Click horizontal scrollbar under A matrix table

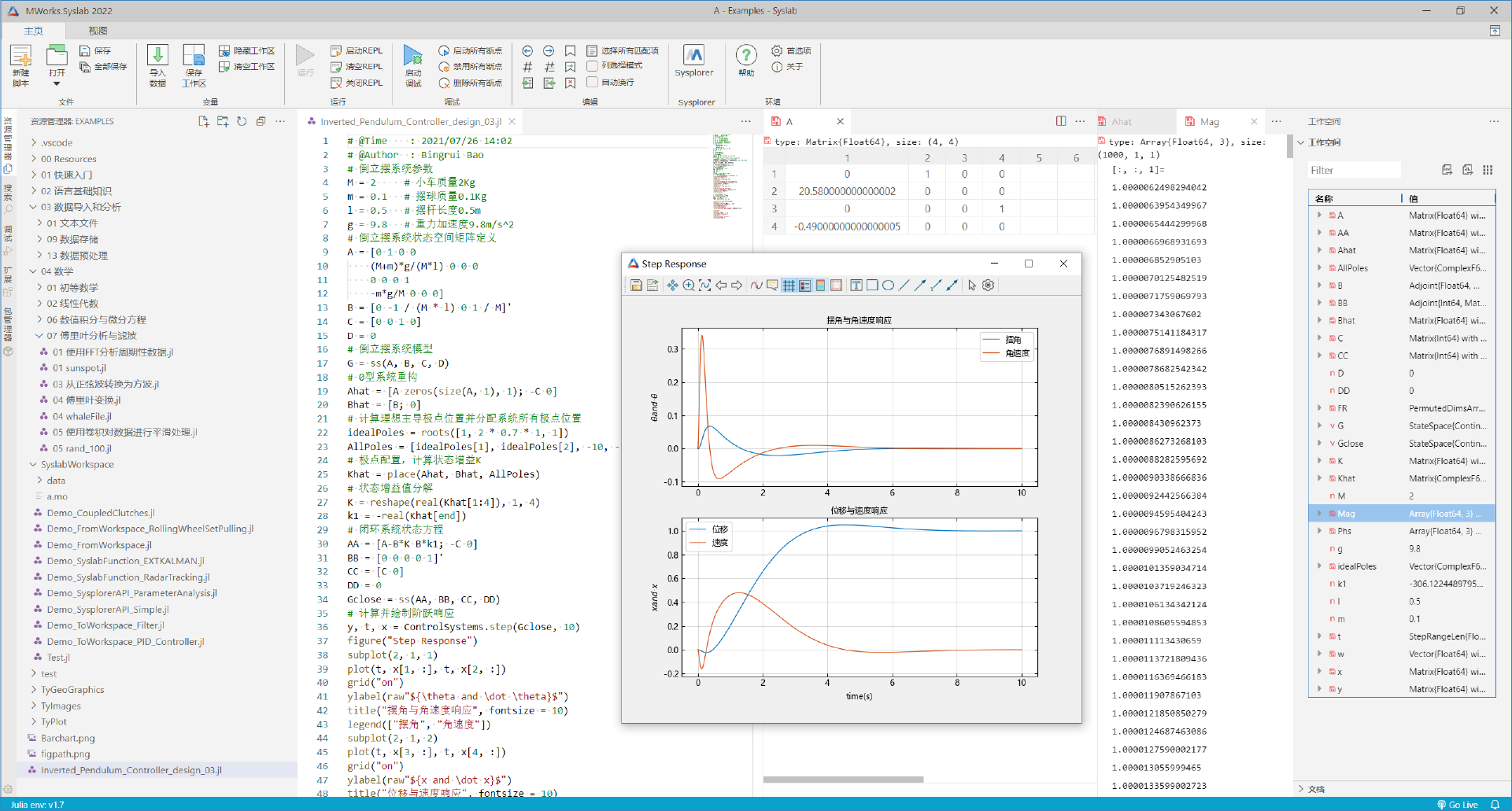(x=843, y=780)
